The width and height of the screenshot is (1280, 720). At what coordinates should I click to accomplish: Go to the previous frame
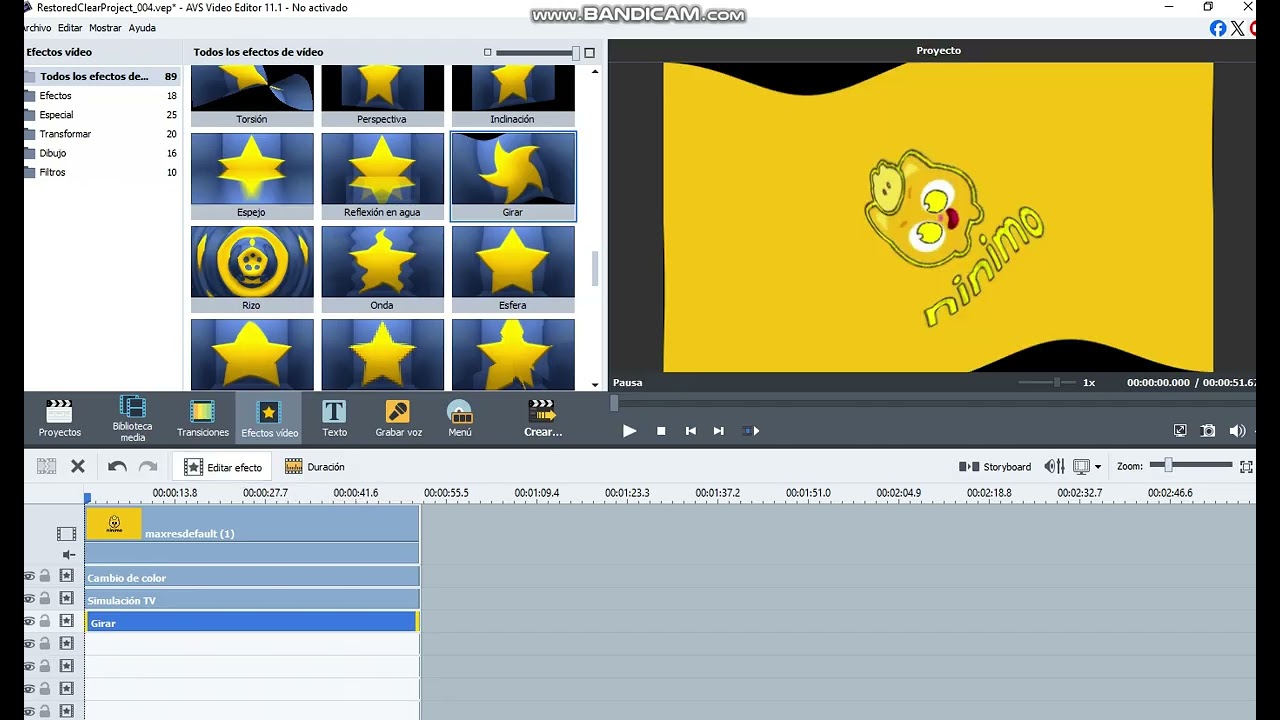[x=690, y=431]
